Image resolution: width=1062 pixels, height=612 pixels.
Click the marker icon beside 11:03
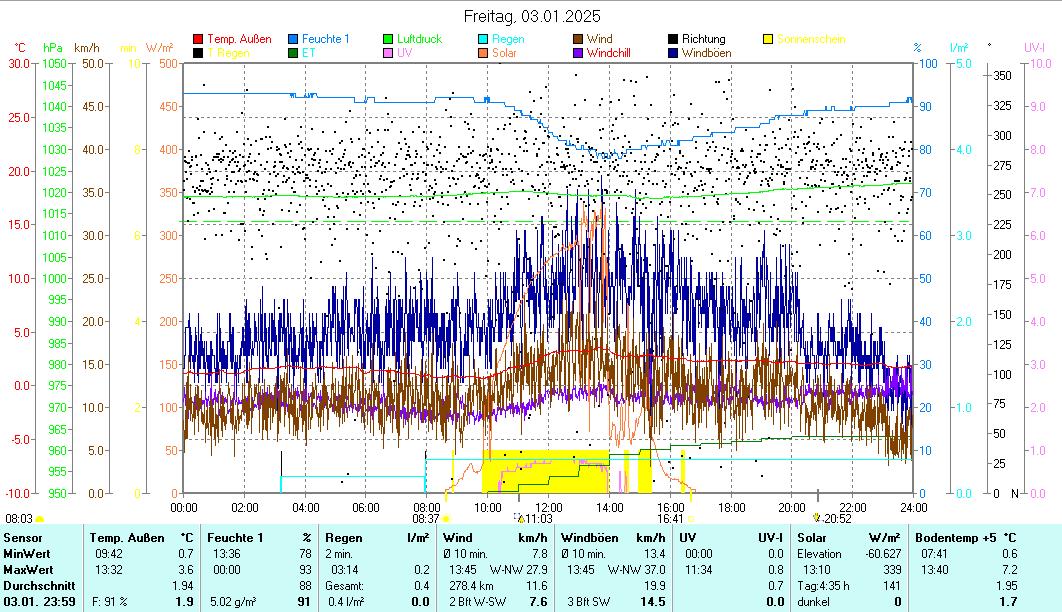(x=519, y=518)
